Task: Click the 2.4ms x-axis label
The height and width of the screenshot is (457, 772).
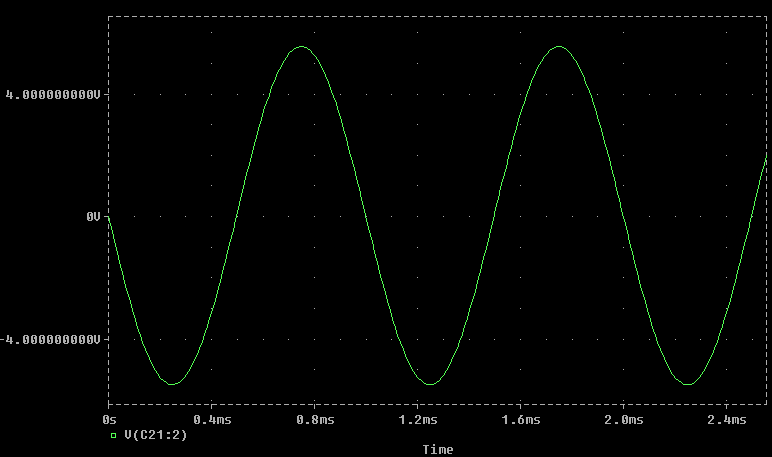Action: click(x=727, y=420)
